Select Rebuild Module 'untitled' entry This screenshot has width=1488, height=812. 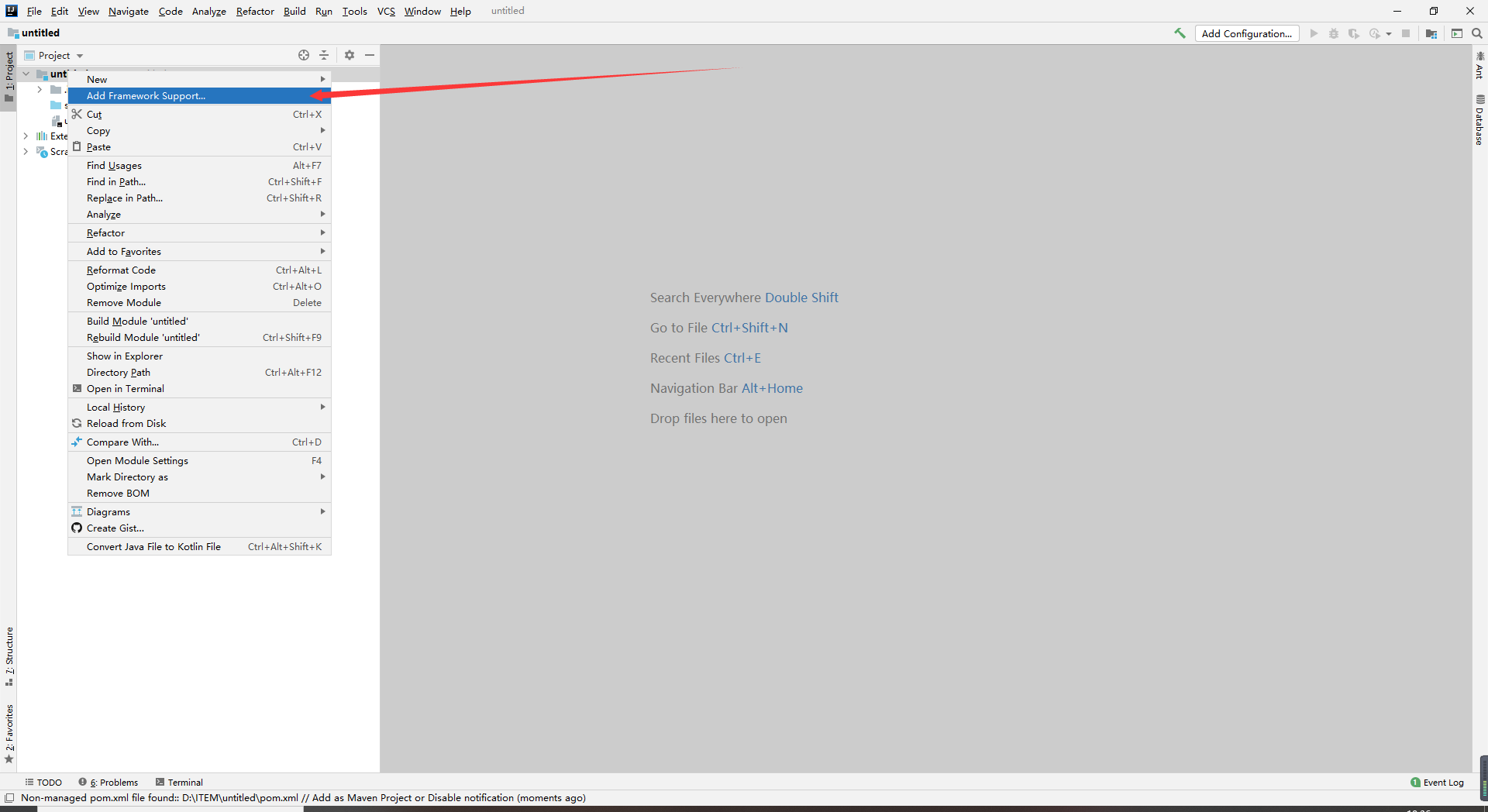pyautogui.click(x=199, y=337)
